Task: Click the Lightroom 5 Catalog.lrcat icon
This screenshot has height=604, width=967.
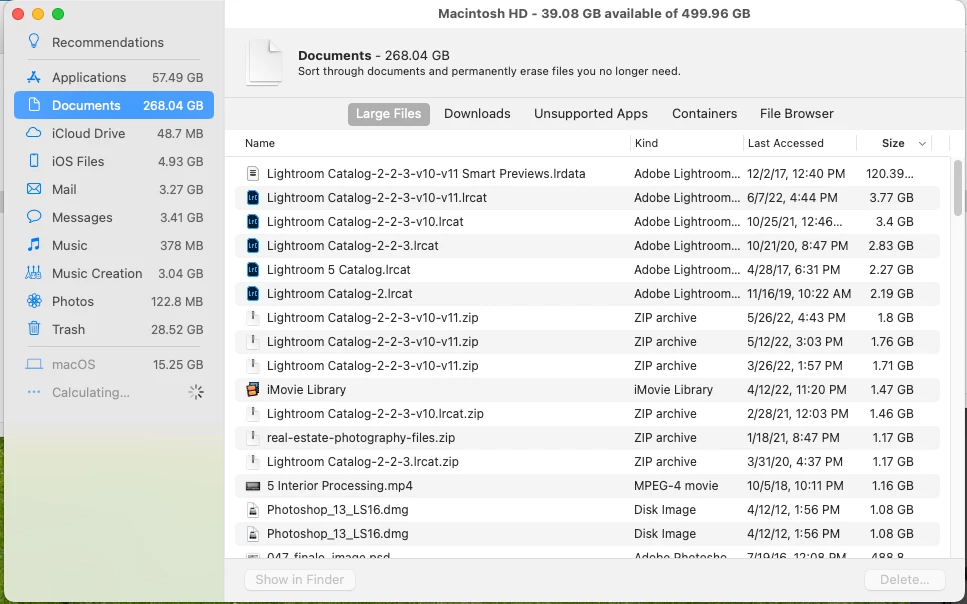Action: [252, 270]
